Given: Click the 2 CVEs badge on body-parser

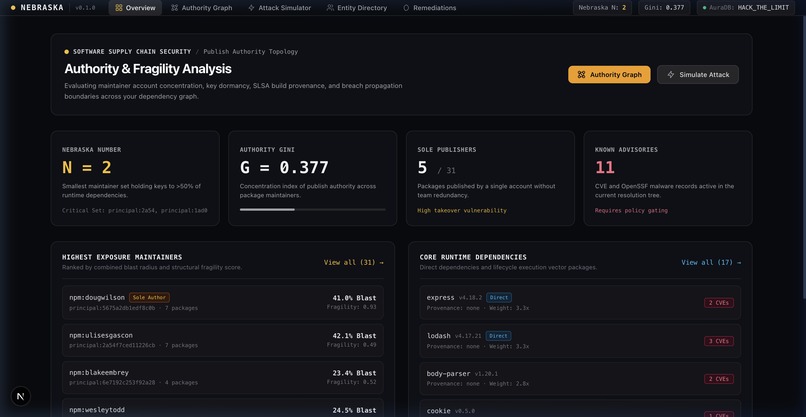Looking at the screenshot, I should 719,379.
